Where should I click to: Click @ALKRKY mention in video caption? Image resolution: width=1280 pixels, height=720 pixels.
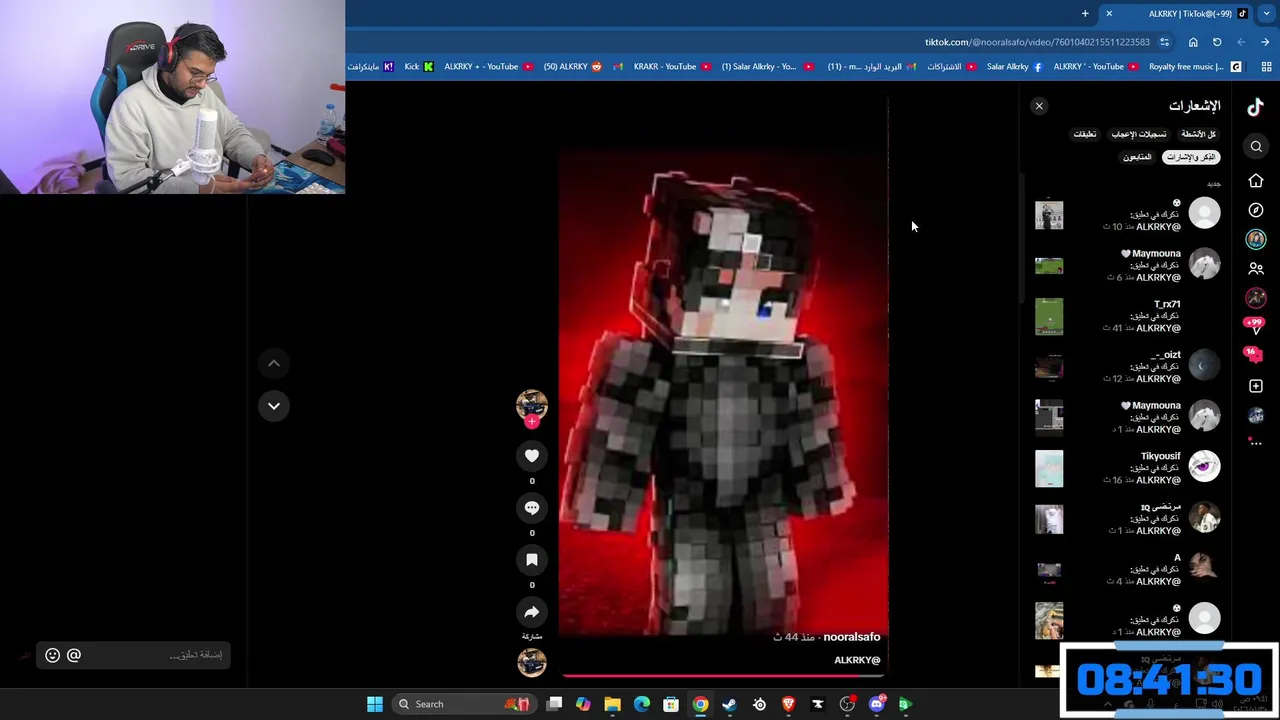[857, 660]
